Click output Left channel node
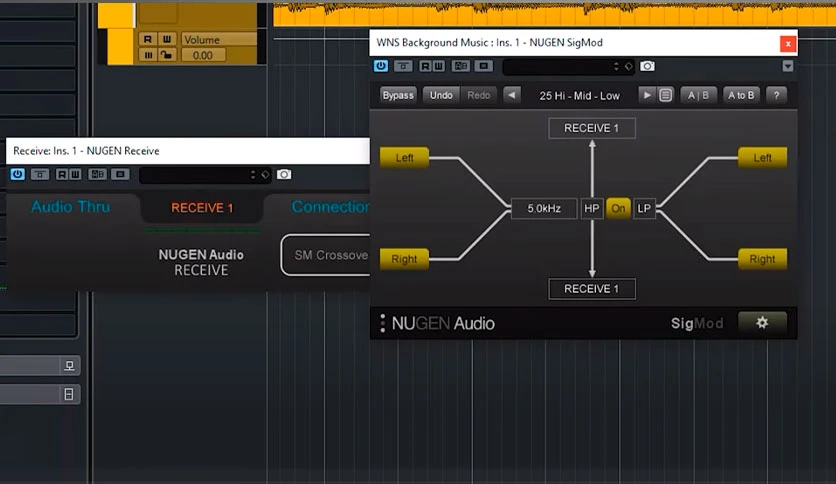Viewport: 836px width, 484px height. click(762, 158)
